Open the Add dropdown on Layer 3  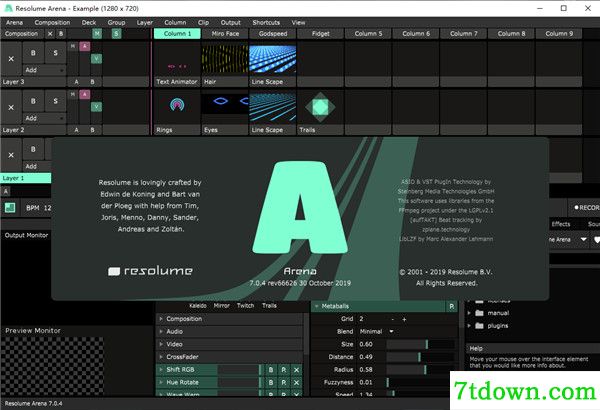(x=44, y=70)
